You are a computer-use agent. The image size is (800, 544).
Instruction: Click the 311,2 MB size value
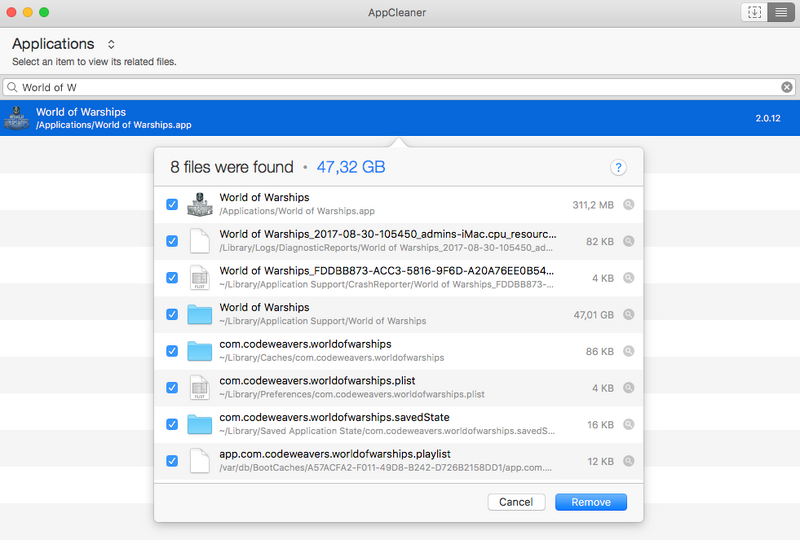[593, 205]
